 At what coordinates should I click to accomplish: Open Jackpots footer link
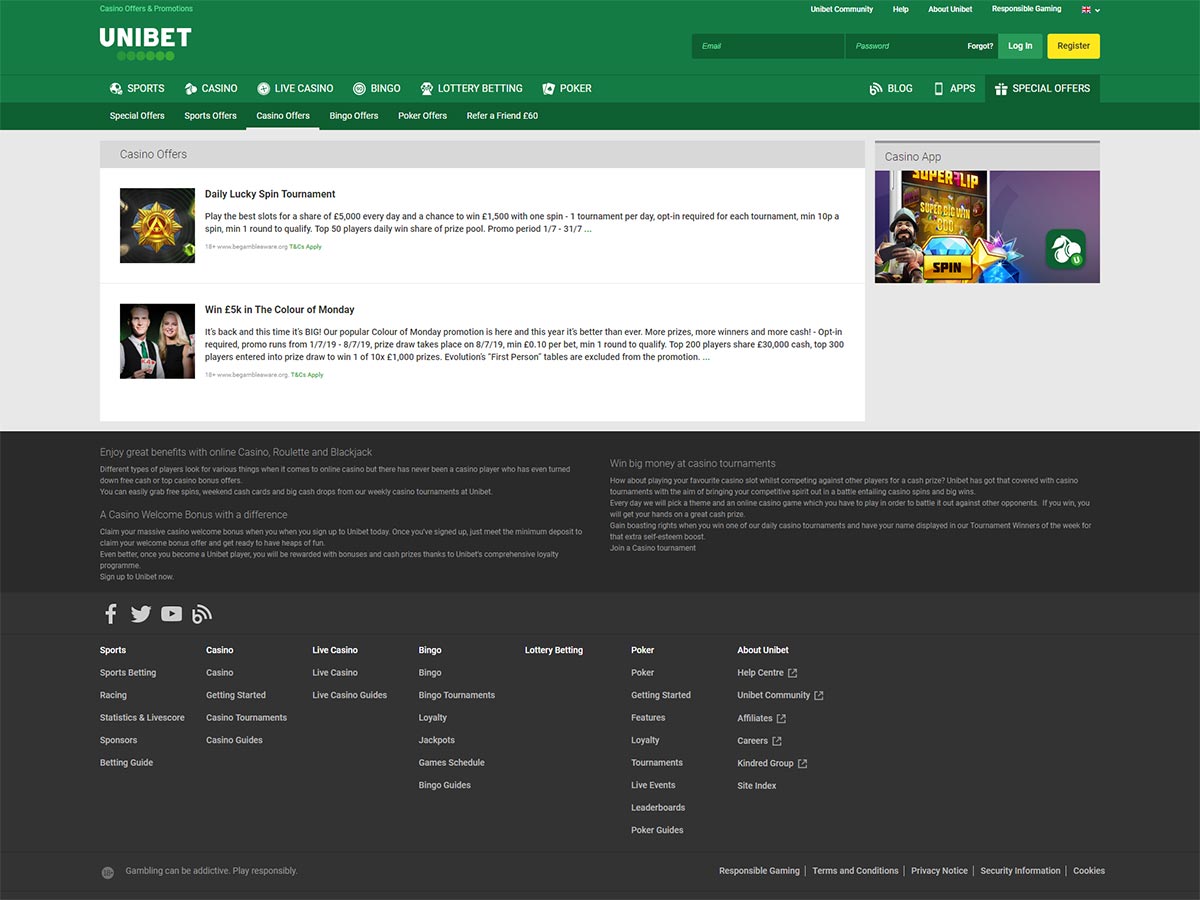coord(437,740)
